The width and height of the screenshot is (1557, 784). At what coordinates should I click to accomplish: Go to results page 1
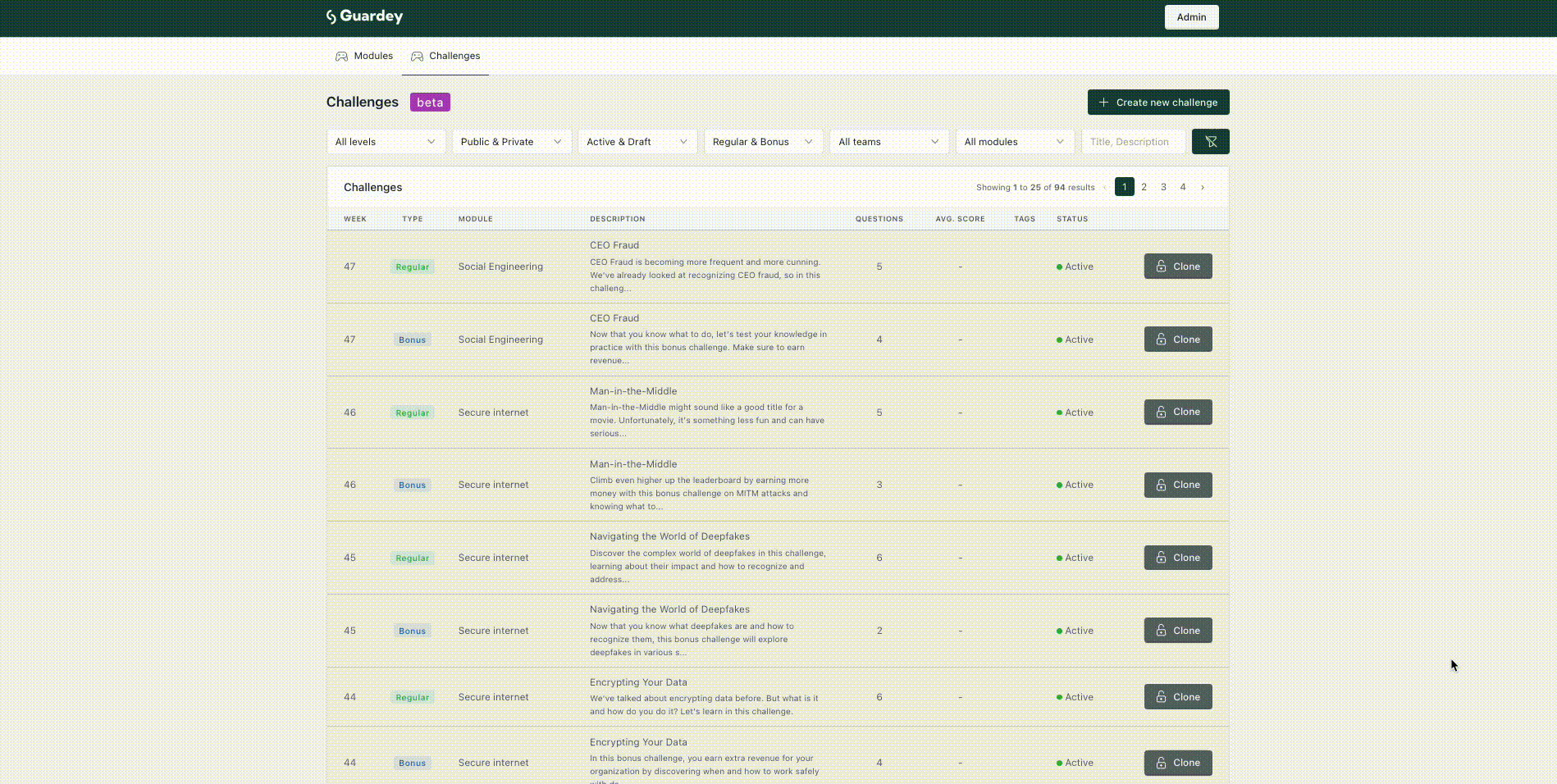(x=1125, y=187)
